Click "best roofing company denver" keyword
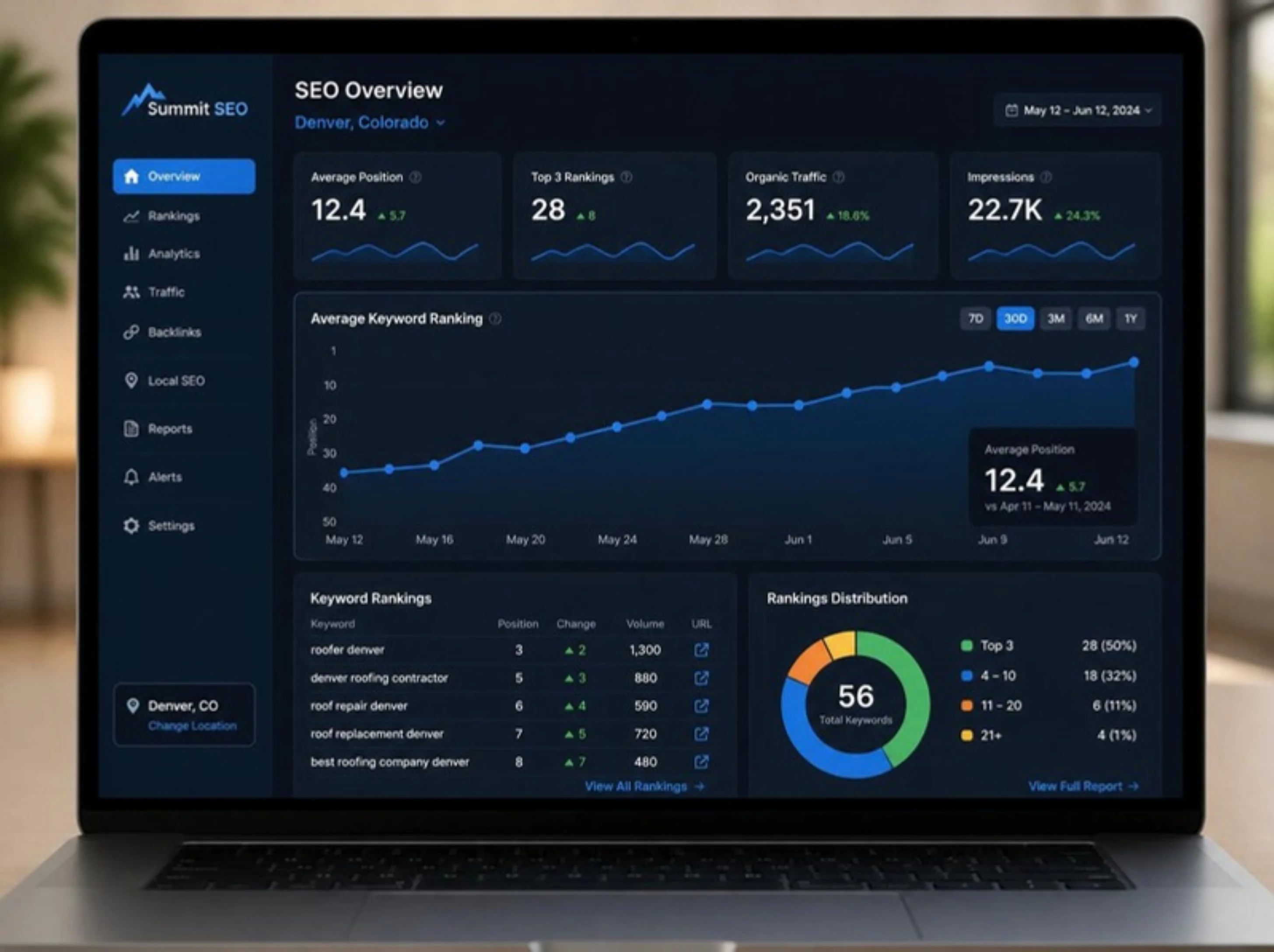This screenshot has width=1274, height=952. 390,762
